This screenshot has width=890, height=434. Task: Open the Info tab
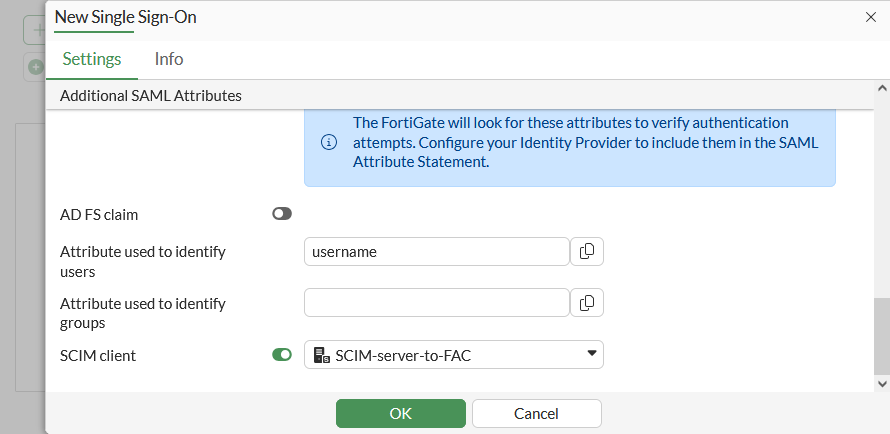pyautogui.click(x=169, y=59)
